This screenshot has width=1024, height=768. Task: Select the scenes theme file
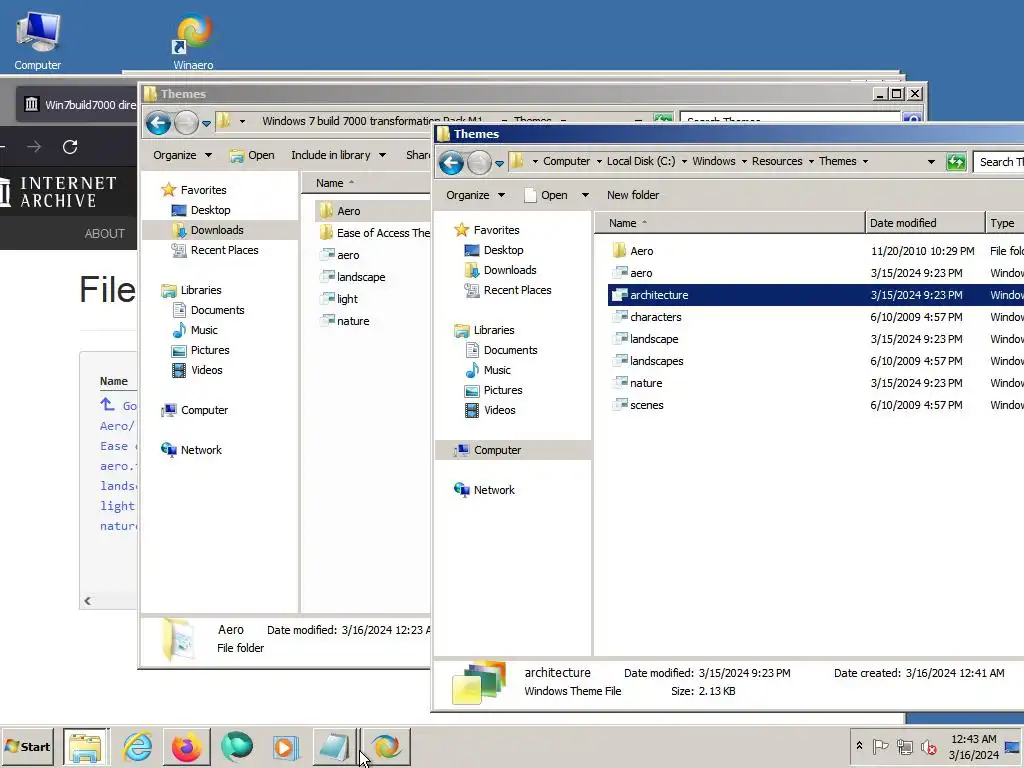pos(647,405)
